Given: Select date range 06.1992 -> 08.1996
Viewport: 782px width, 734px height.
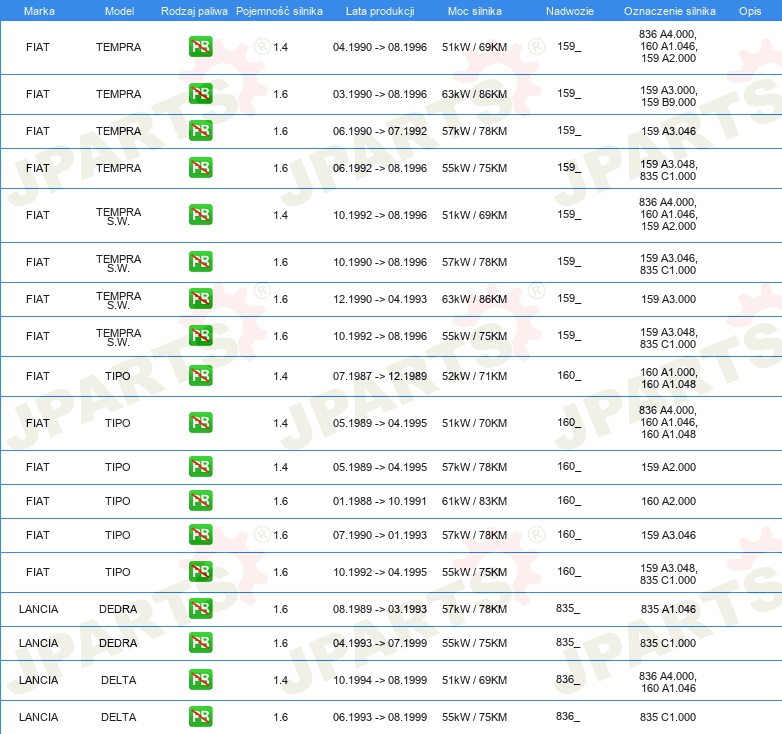Looking at the screenshot, I should coord(380,168).
